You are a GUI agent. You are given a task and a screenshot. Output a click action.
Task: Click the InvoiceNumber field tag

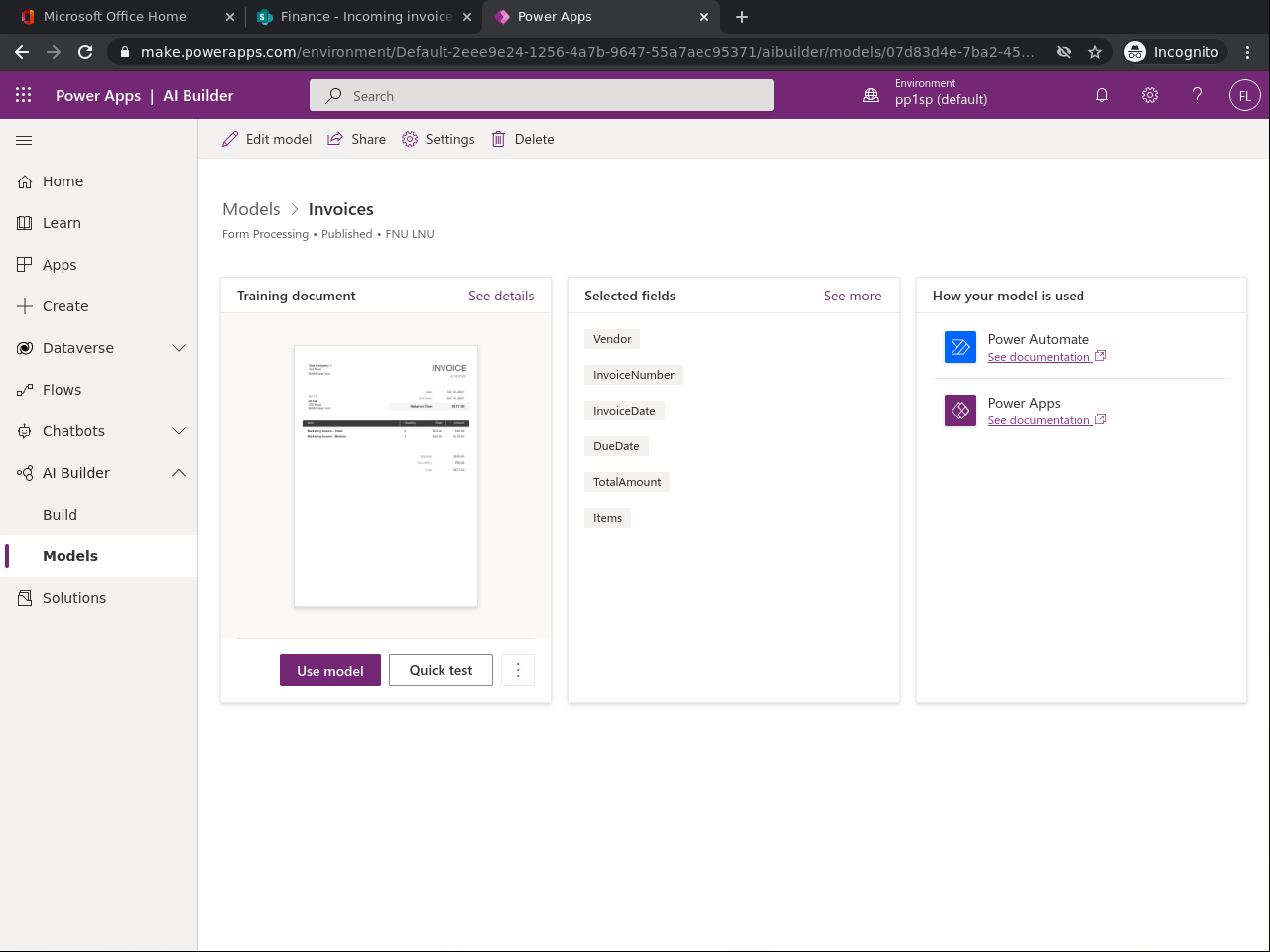(634, 375)
